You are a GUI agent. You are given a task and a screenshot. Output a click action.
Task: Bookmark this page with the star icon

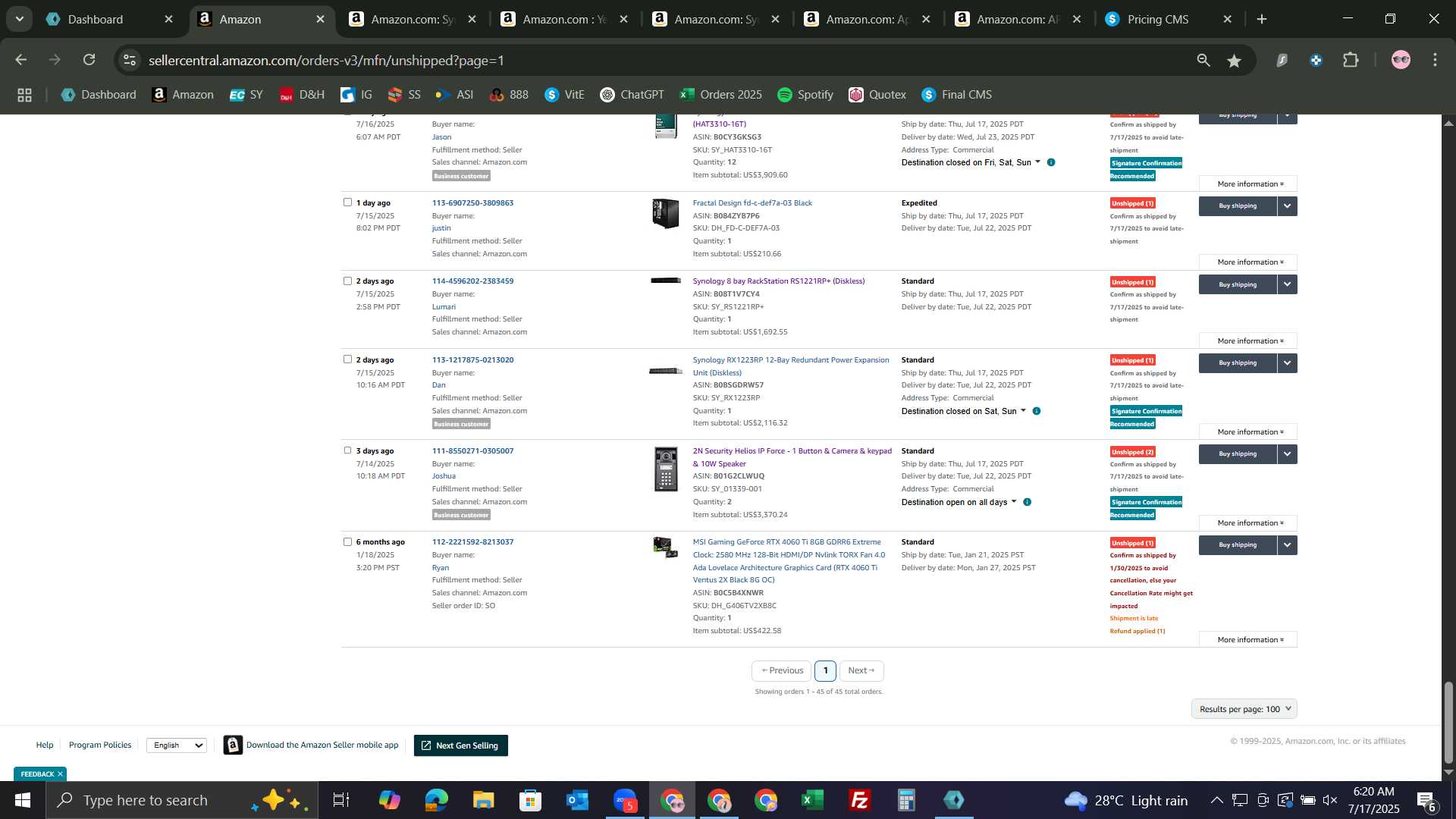click(1234, 61)
